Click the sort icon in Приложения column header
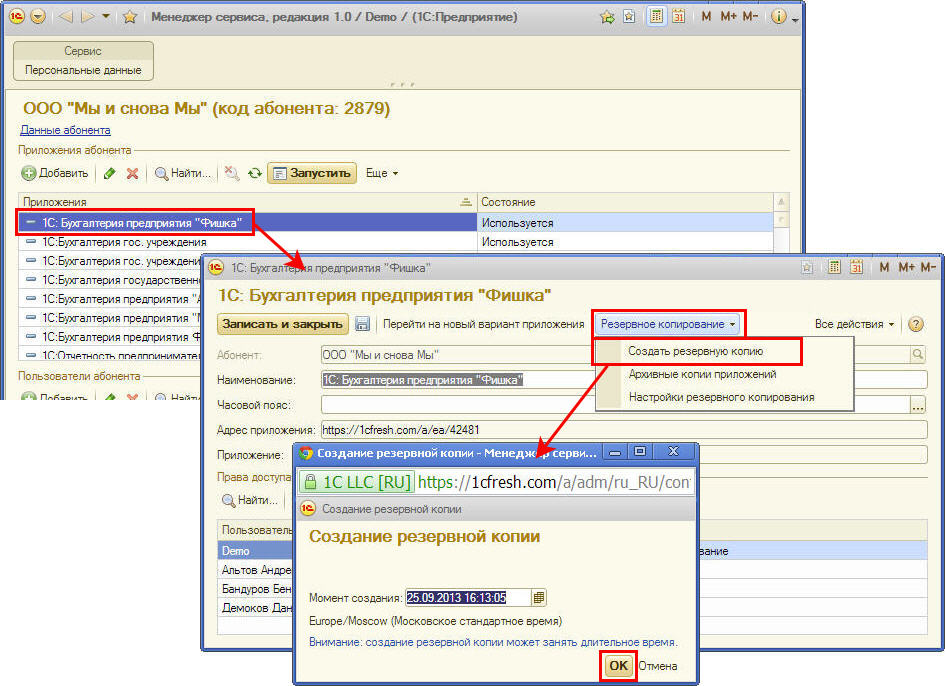Viewport: 945px width, 686px height. [x=465, y=202]
